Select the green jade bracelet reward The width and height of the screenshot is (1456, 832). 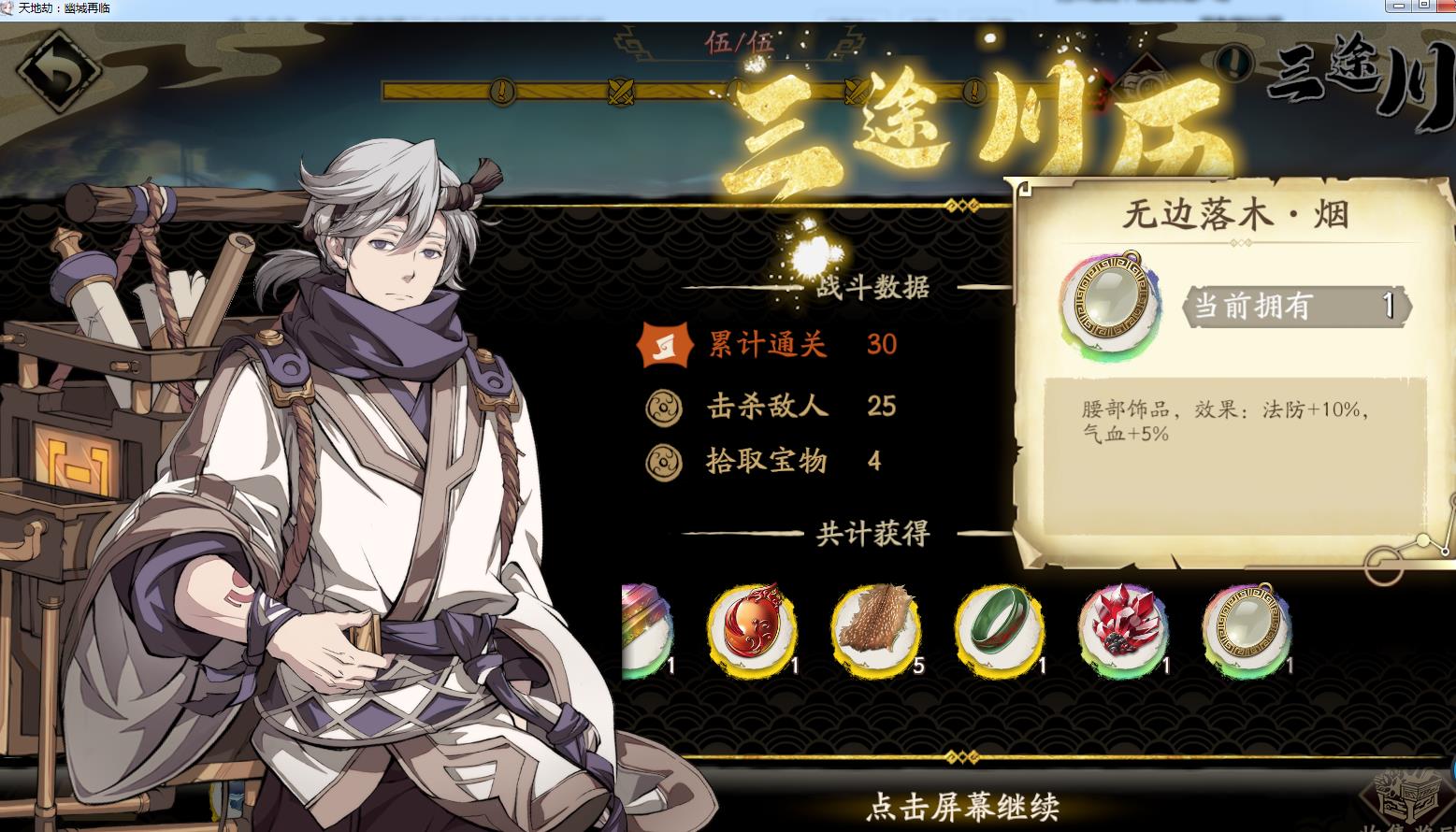click(999, 626)
